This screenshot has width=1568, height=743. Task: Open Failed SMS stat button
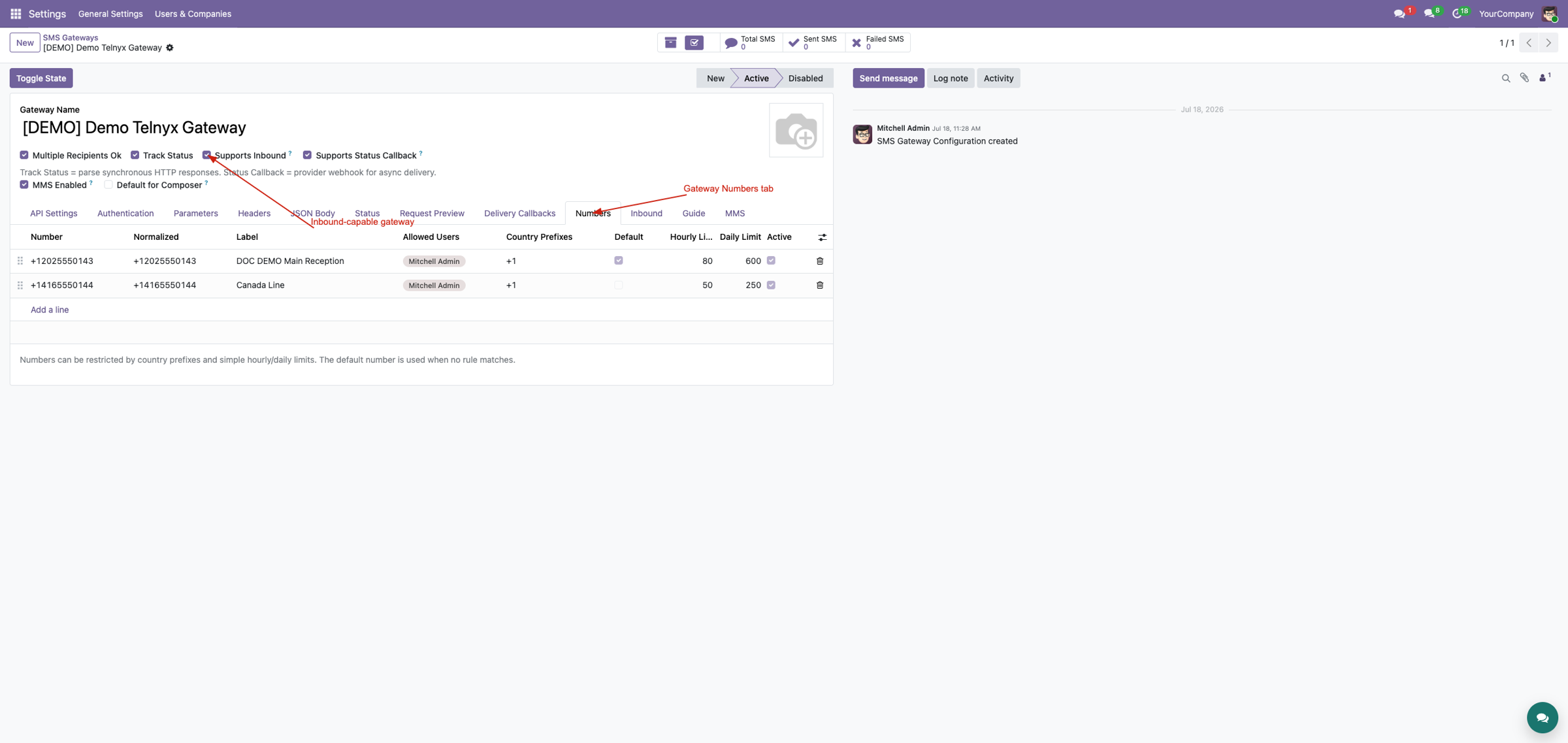[877, 42]
